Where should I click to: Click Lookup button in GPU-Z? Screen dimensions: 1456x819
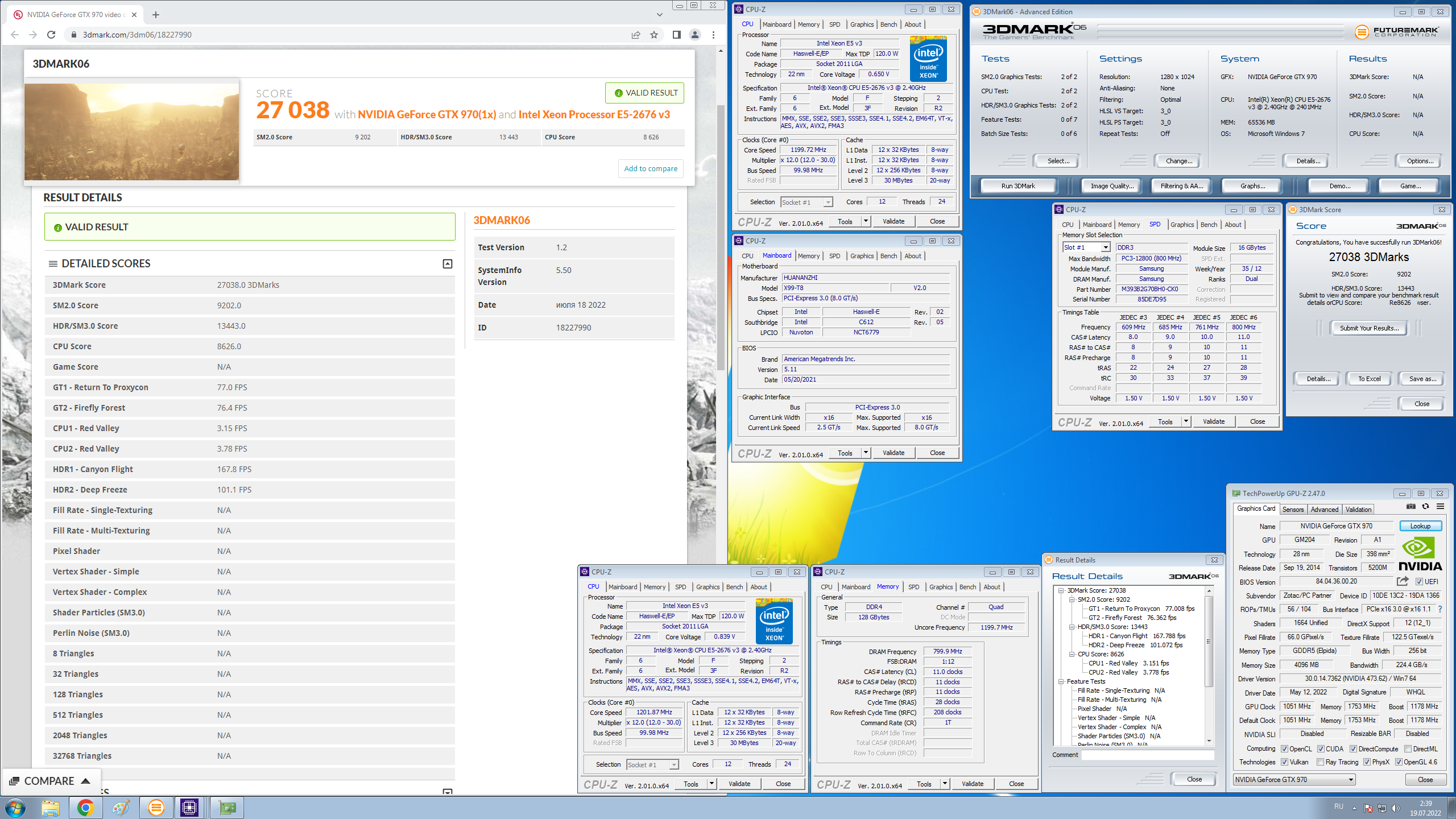(x=1420, y=526)
